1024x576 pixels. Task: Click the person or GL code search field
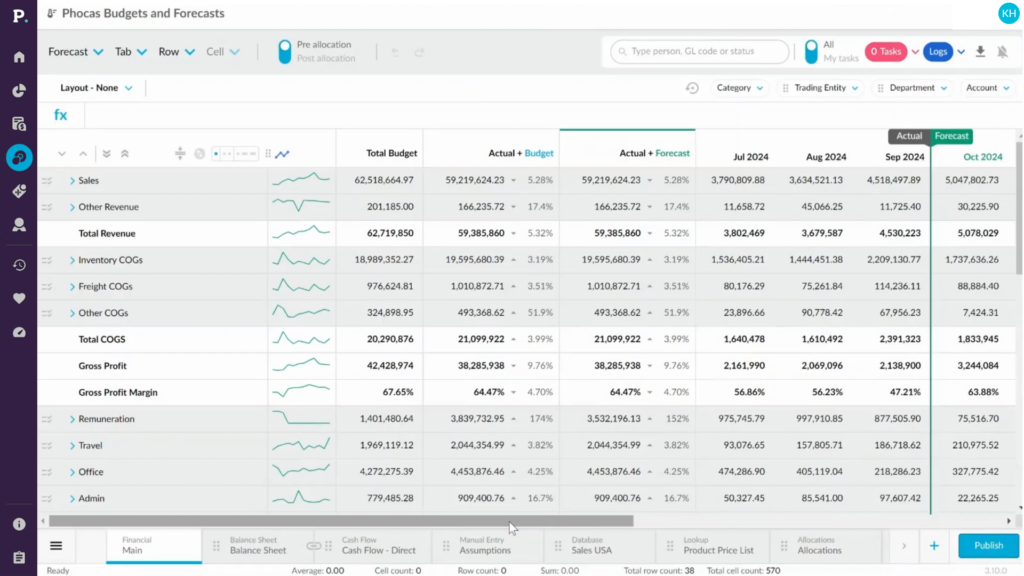tap(699, 52)
